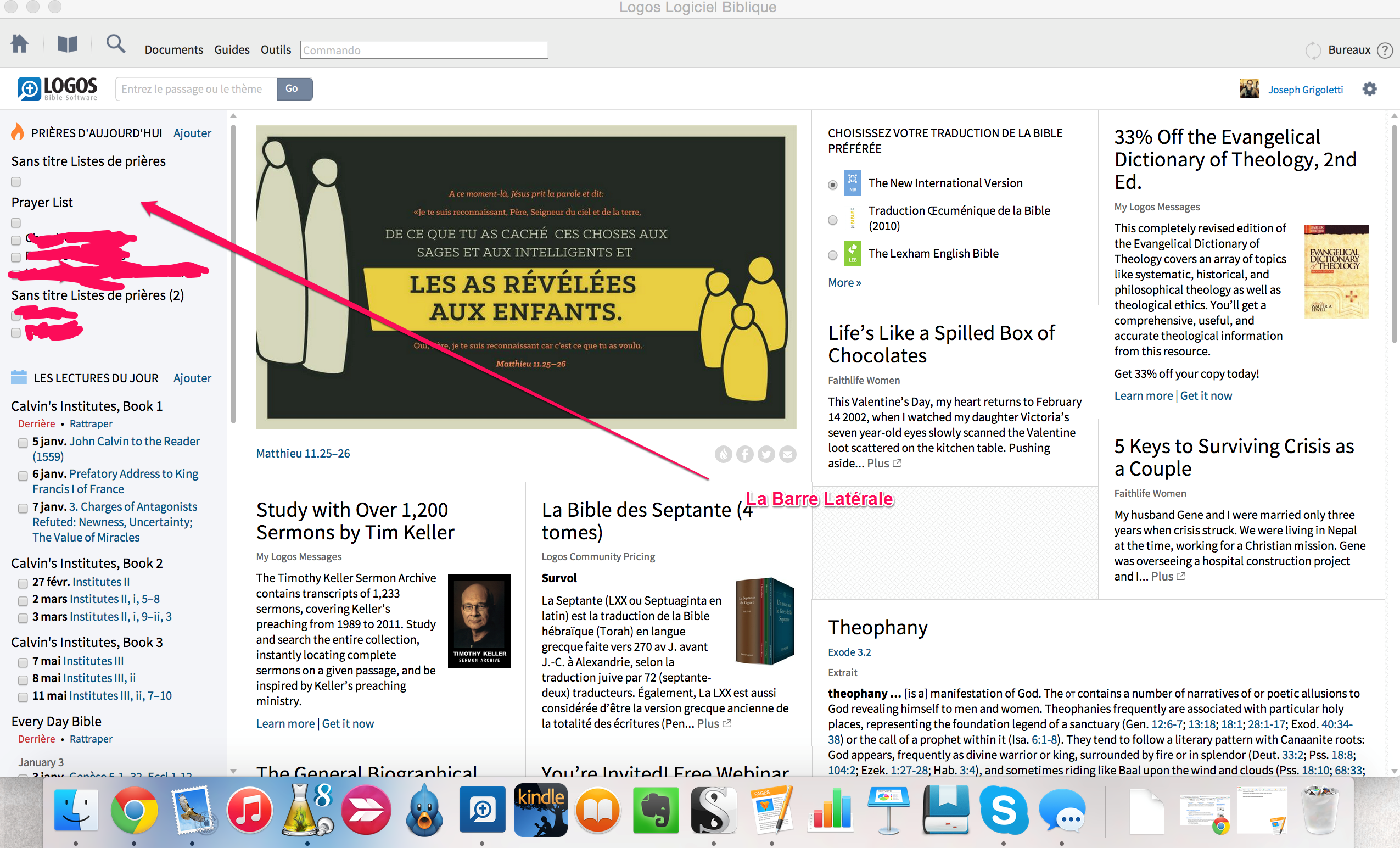The height and width of the screenshot is (848, 1400).
Task: Click the Home icon in toolbar
Action: (x=20, y=44)
